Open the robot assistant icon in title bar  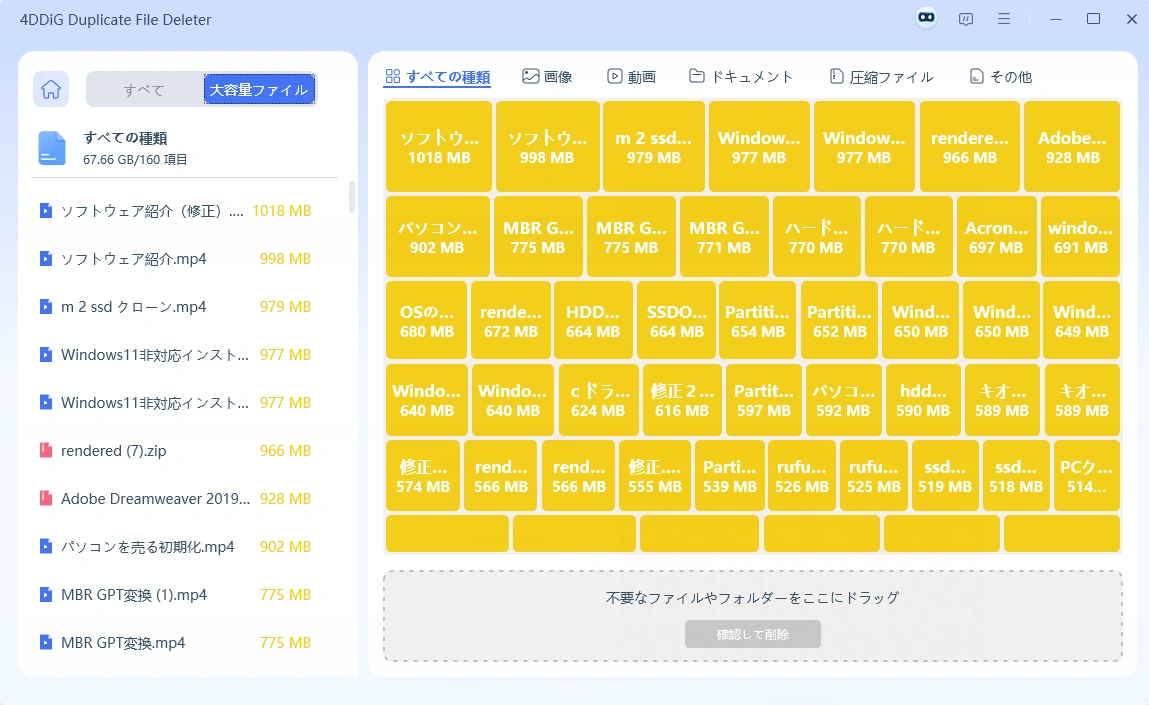[x=926, y=18]
